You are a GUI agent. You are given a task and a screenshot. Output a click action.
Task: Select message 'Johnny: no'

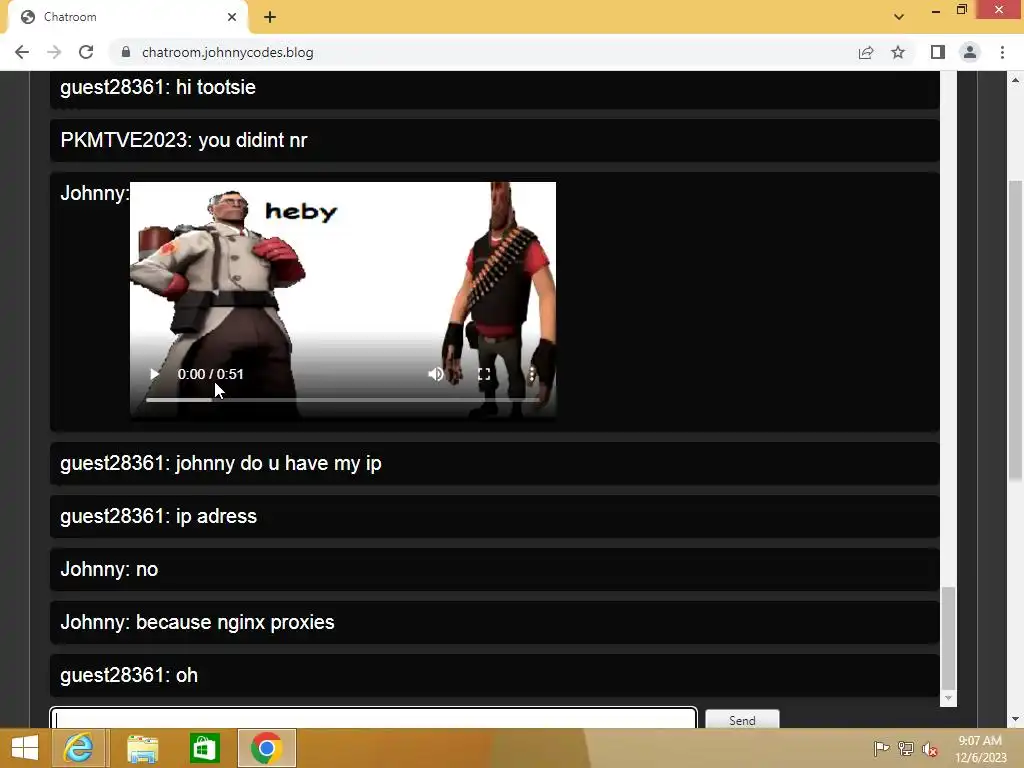[494, 569]
